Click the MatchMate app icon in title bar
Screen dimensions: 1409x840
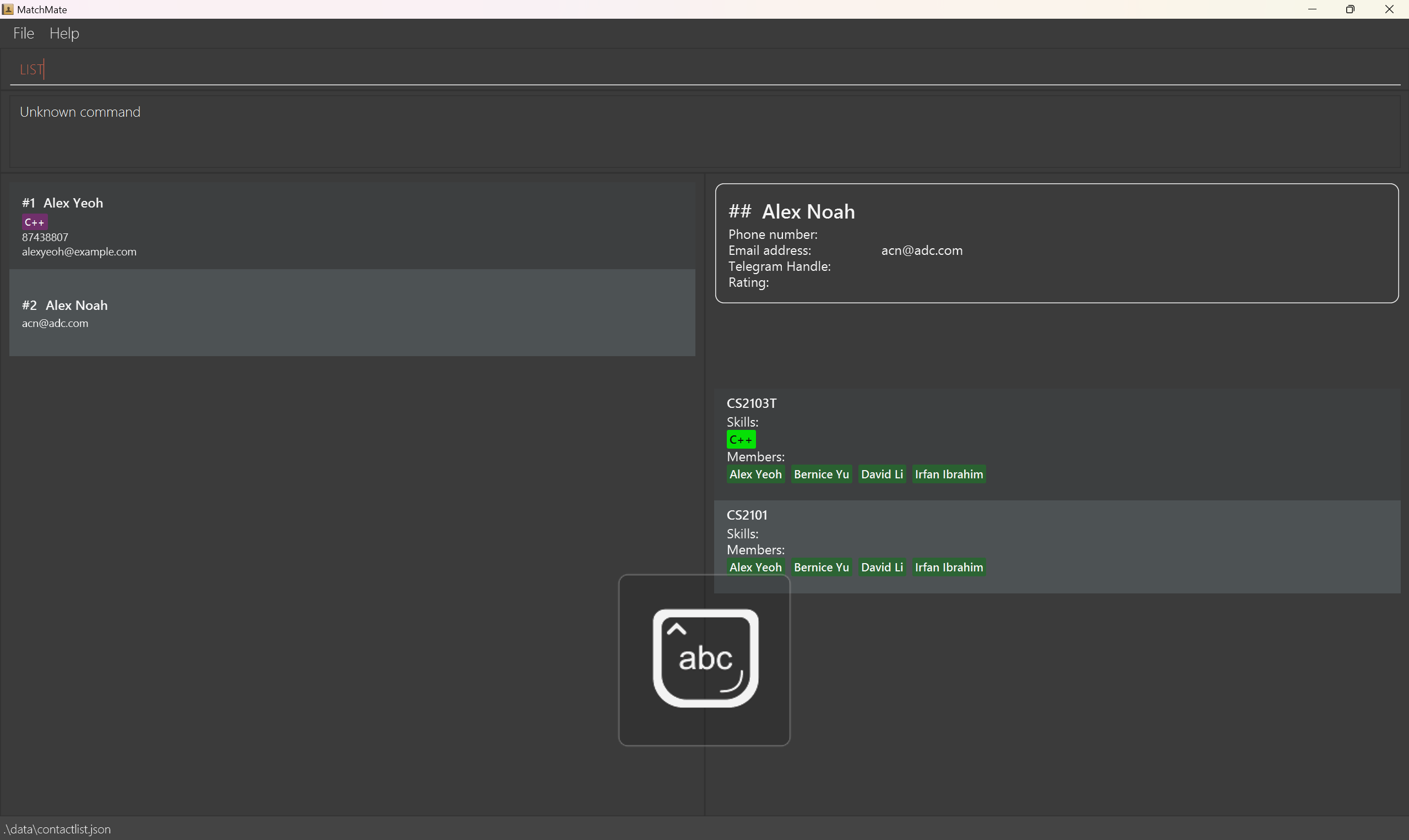(x=8, y=9)
